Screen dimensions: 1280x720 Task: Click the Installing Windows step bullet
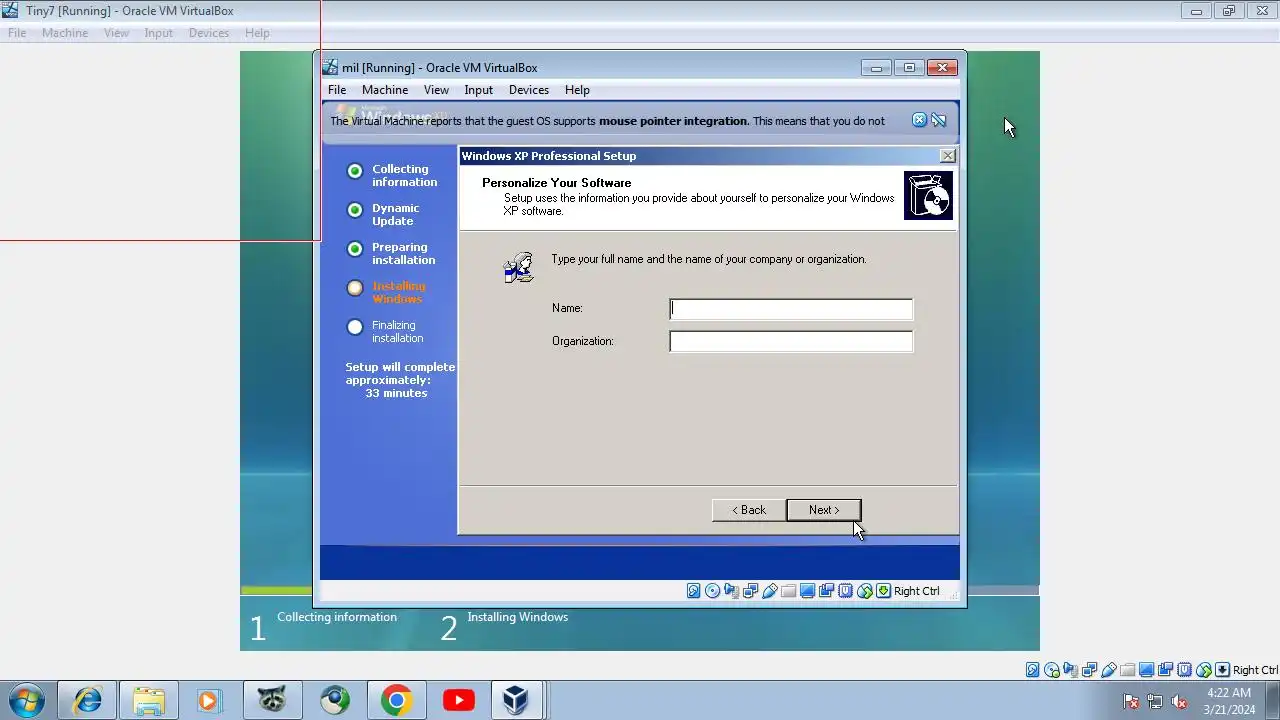click(355, 288)
